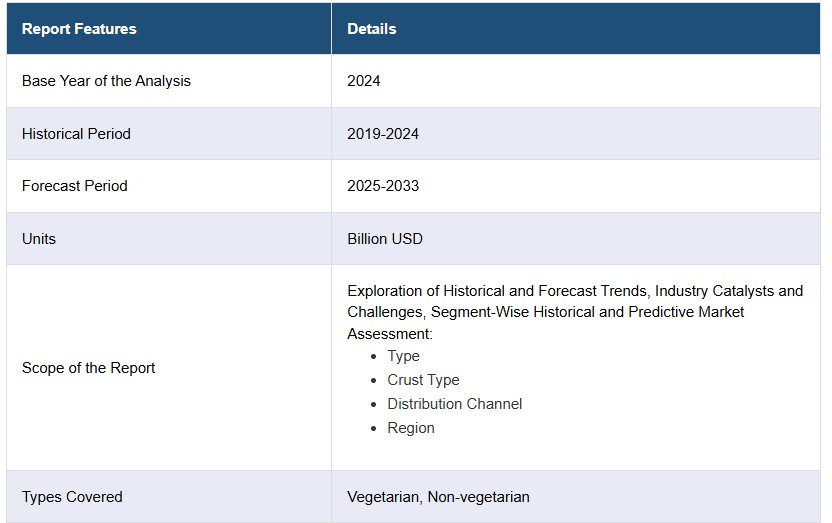Select the Types Covered row label
The height and width of the screenshot is (523, 832).
coord(72,496)
